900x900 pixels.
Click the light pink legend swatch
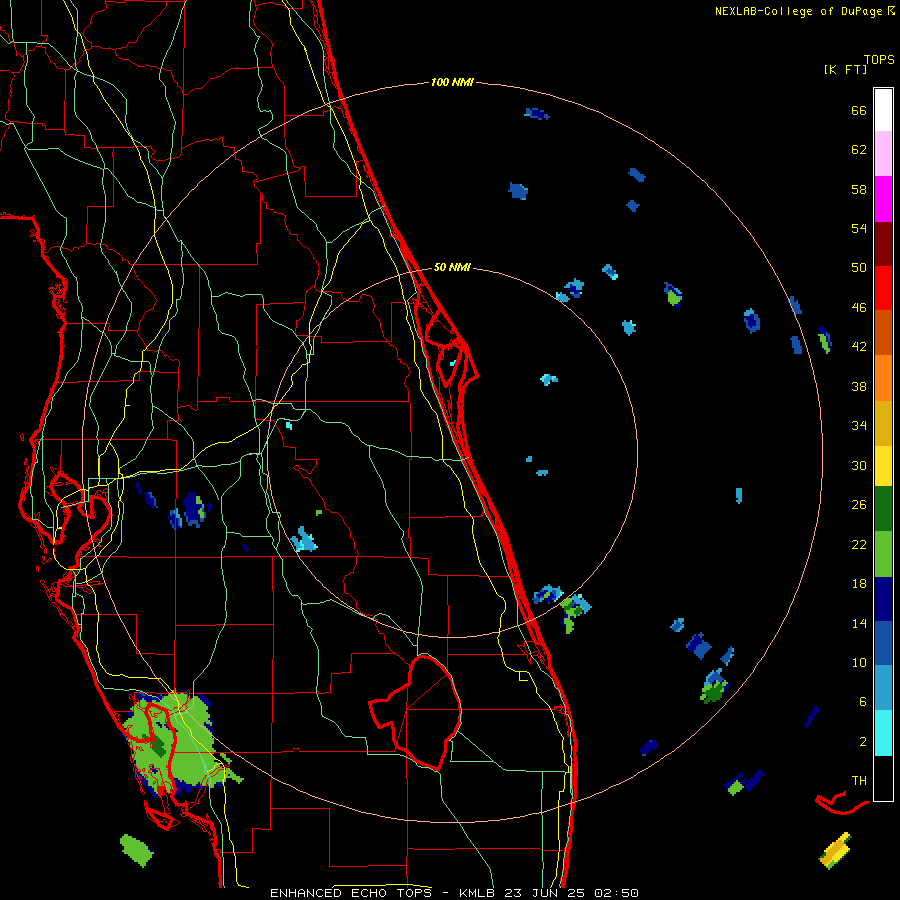[x=883, y=154]
